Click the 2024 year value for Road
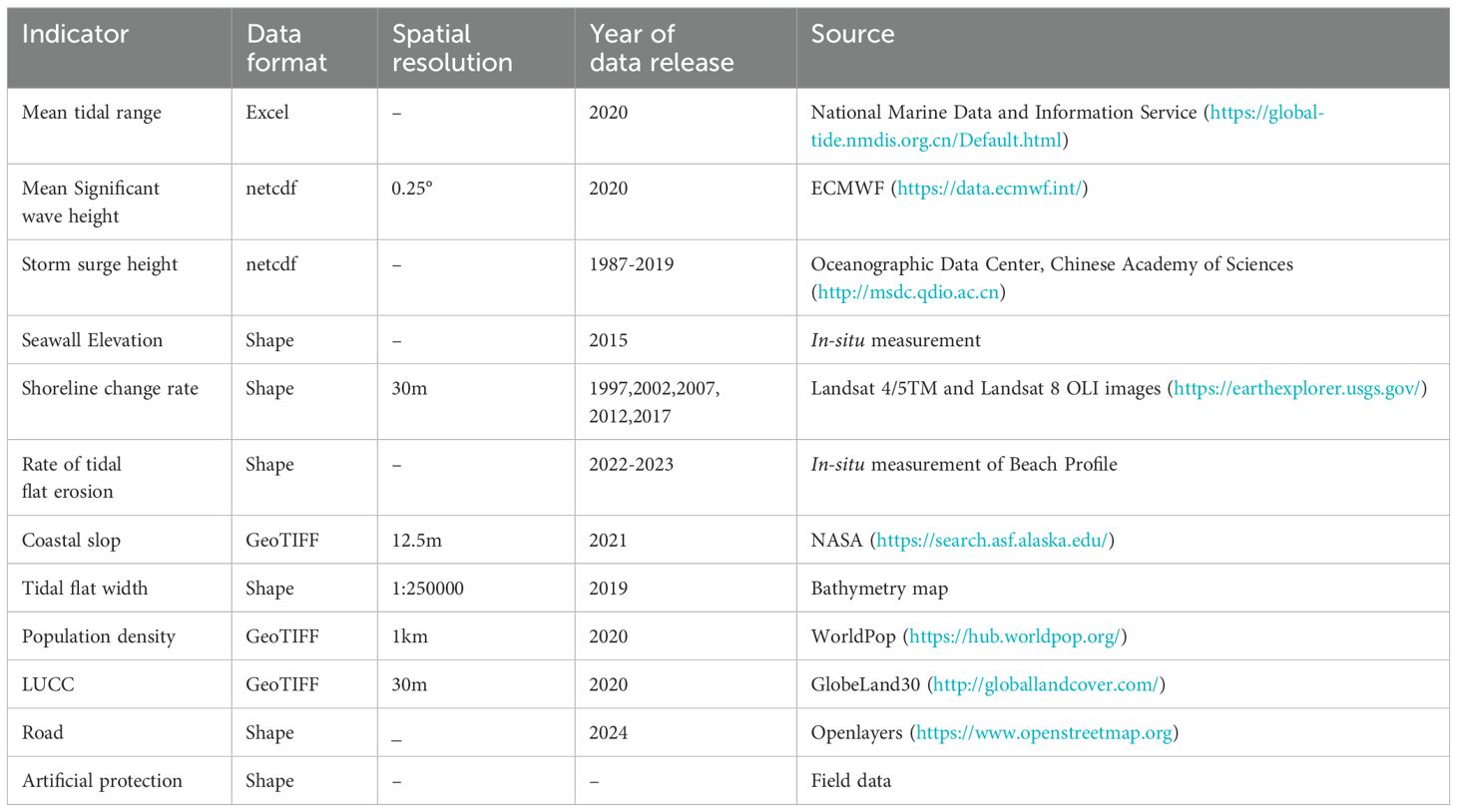 tap(608, 731)
